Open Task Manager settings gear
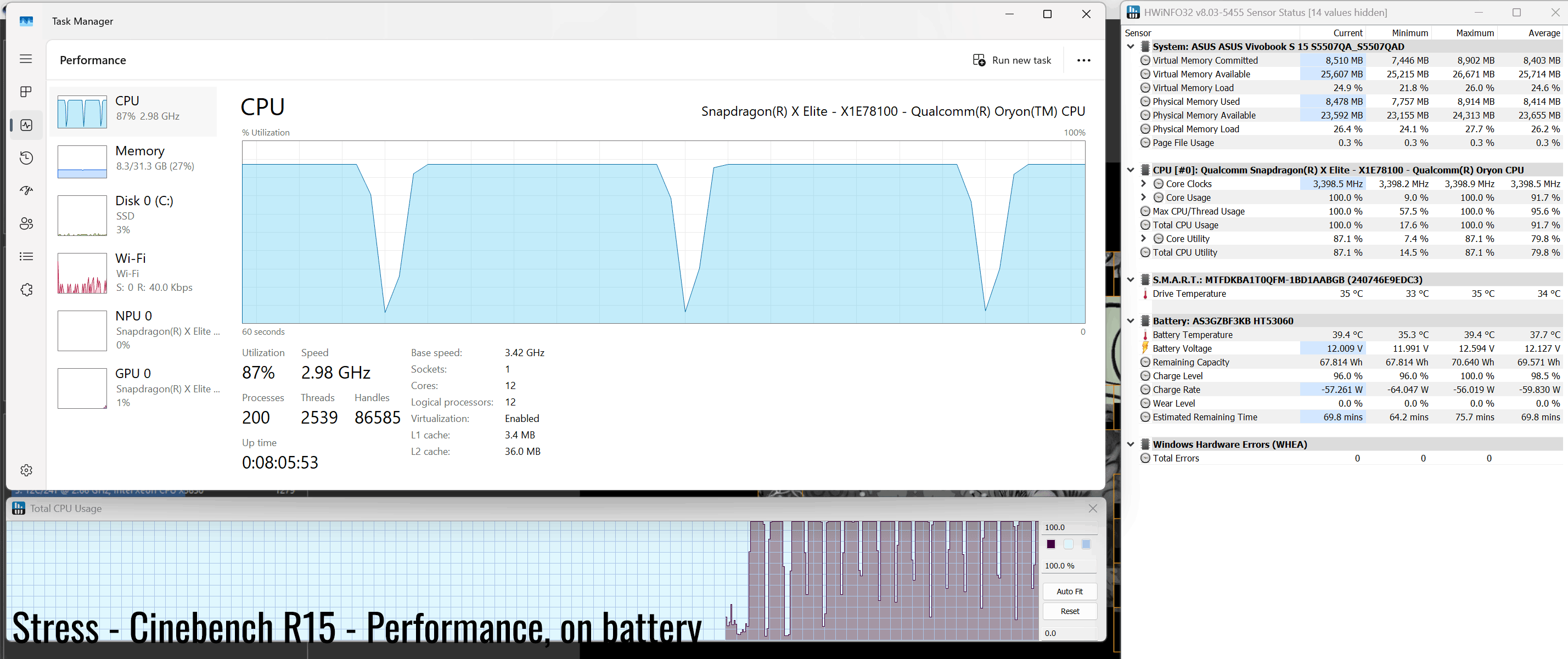Viewport: 1568px width, 659px height. click(x=26, y=470)
